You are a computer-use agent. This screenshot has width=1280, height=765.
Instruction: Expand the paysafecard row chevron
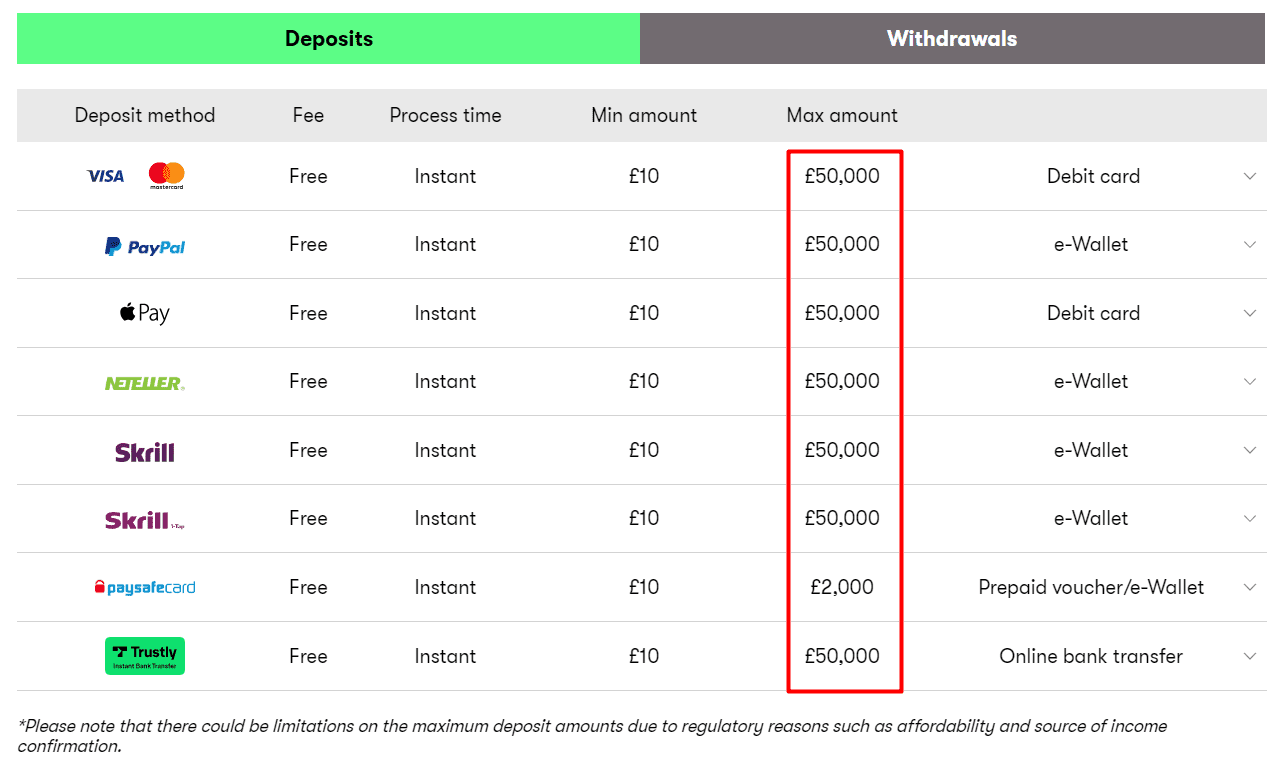tap(1250, 587)
